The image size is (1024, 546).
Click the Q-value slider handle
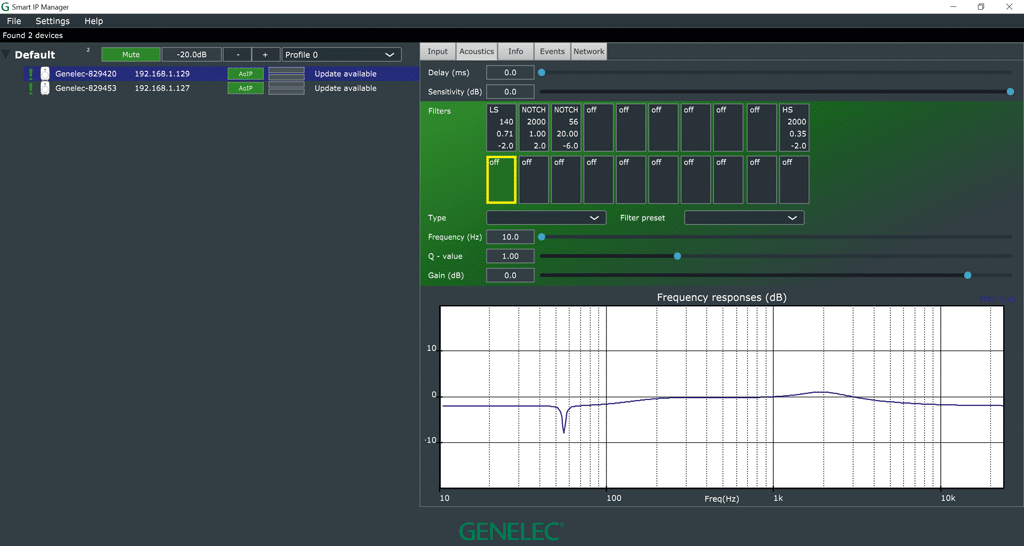click(x=677, y=256)
